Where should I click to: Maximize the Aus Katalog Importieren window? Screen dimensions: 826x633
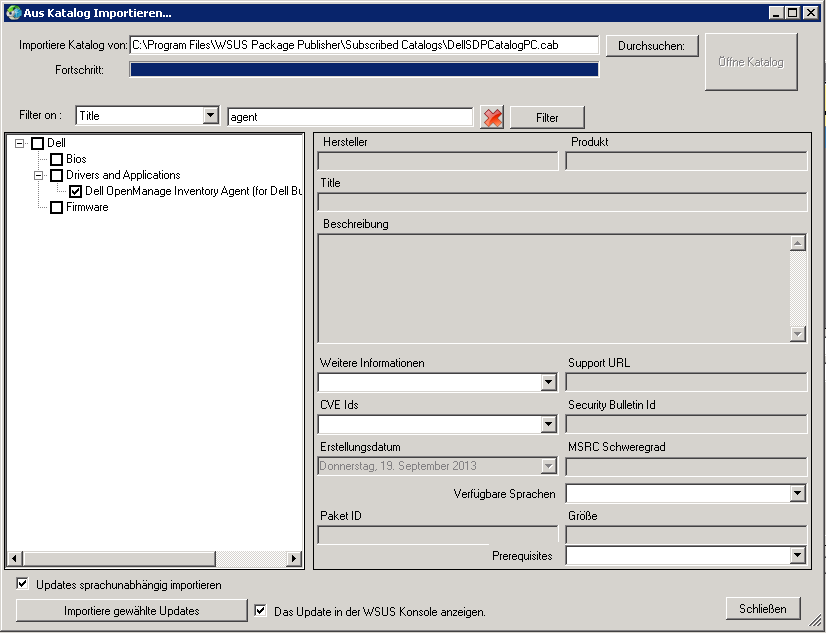click(793, 13)
